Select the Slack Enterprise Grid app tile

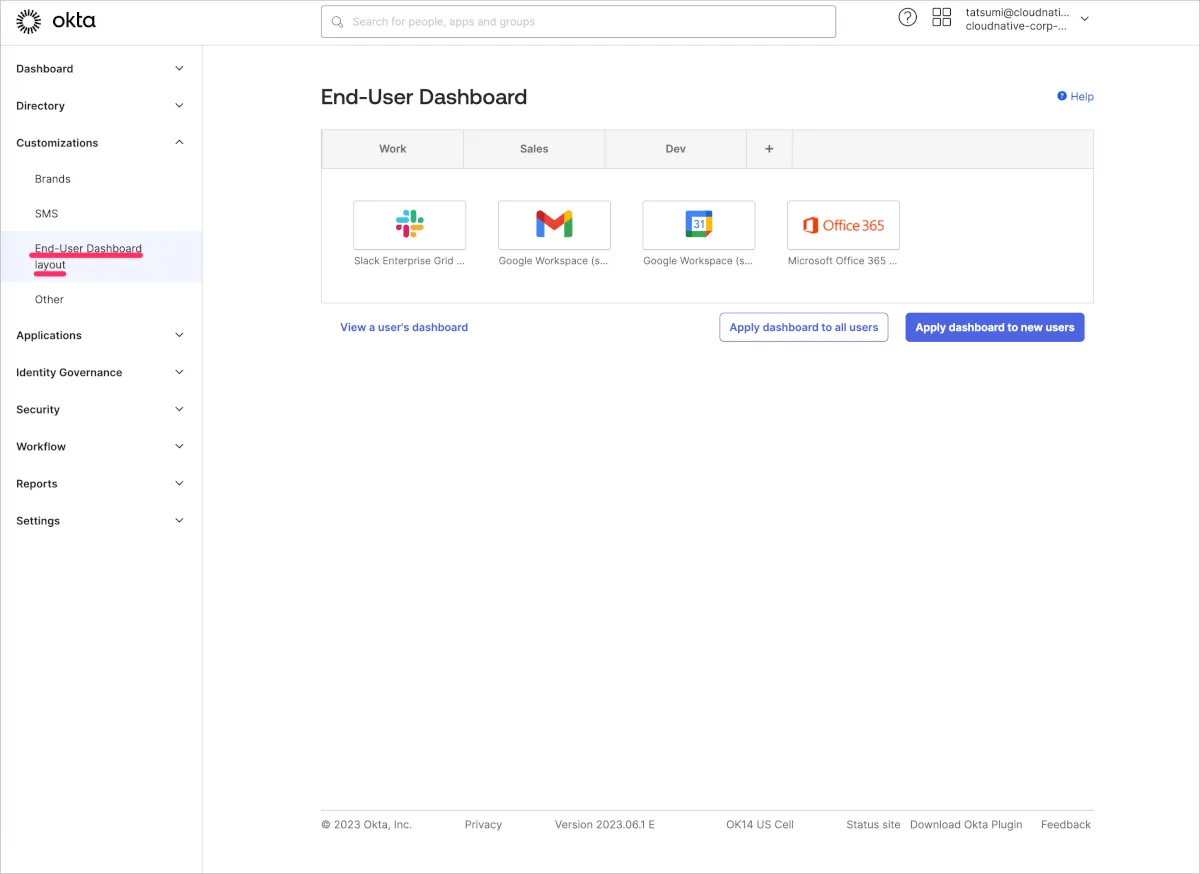[409, 225]
